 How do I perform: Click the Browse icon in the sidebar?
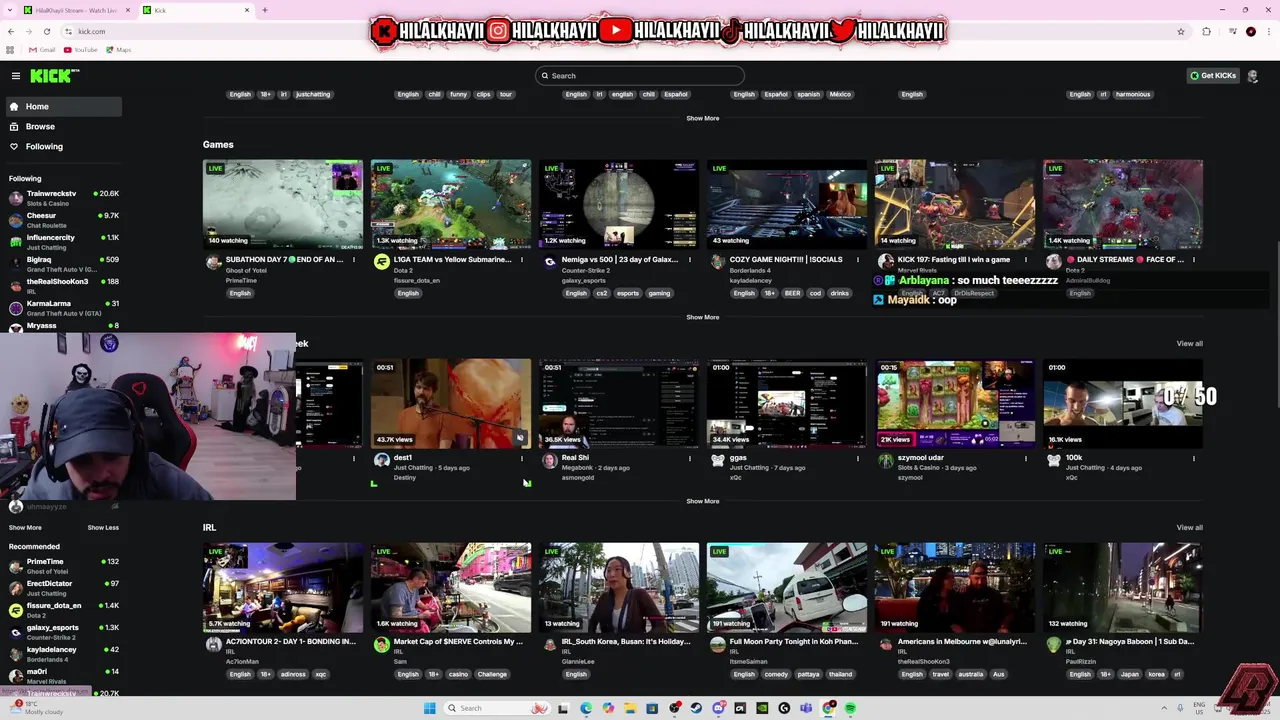[14, 126]
